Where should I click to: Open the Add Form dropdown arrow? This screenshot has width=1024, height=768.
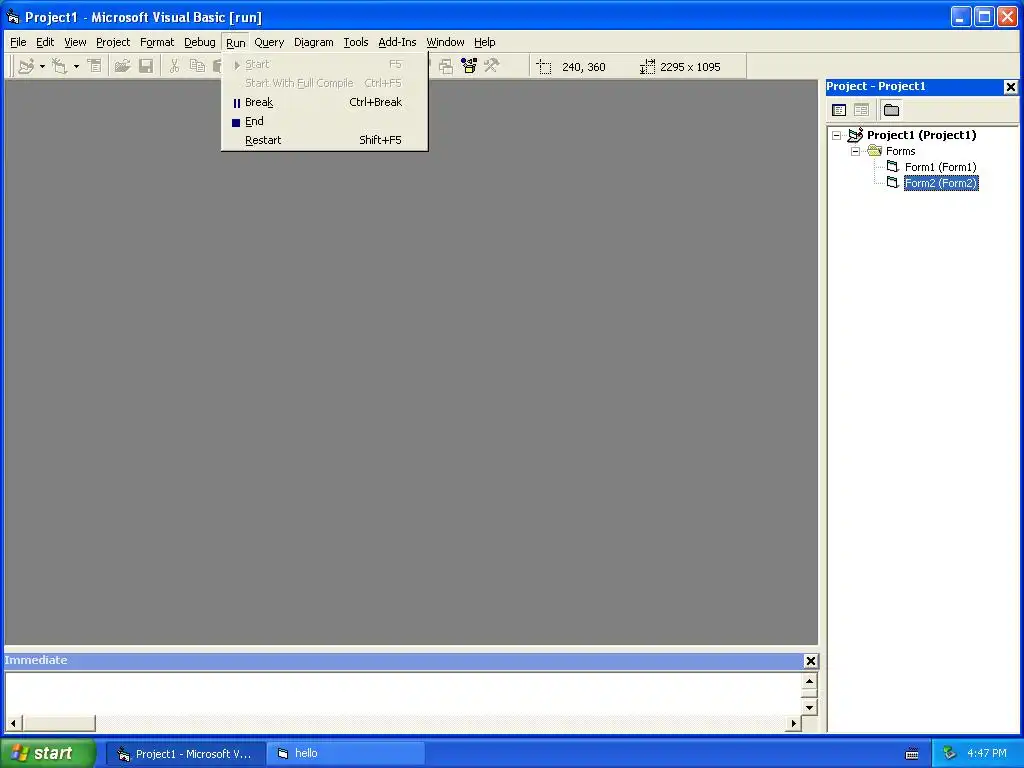coord(76,67)
